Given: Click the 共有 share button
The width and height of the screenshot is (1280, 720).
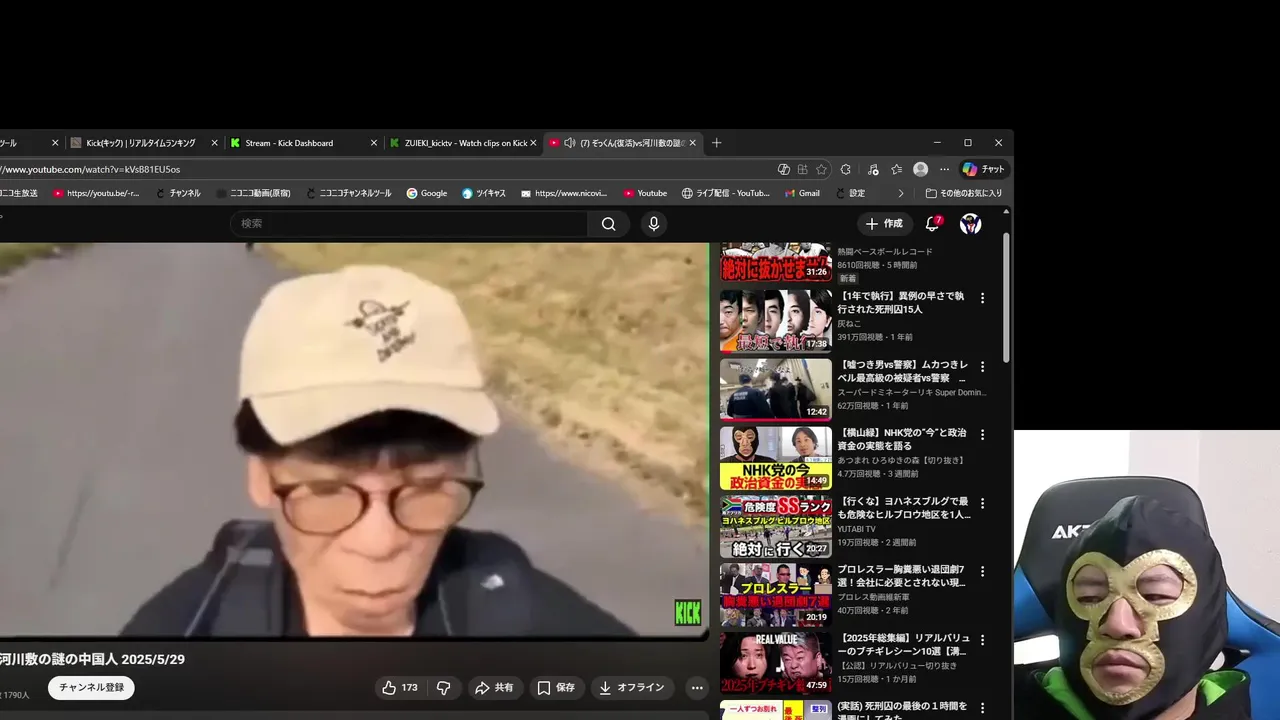Looking at the screenshot, I should point(494,688).
